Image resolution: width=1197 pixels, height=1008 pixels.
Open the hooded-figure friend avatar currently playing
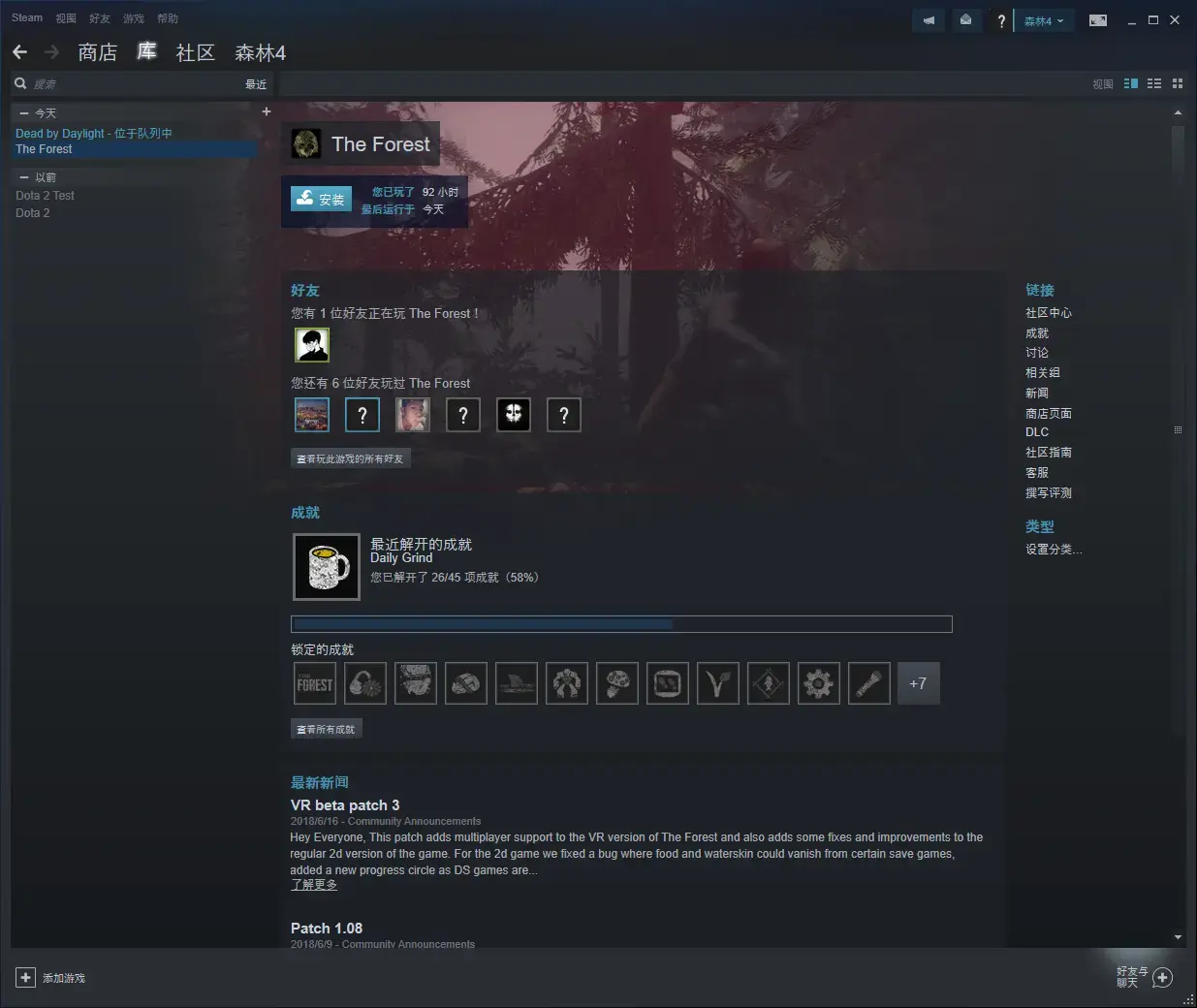tap(312, 344)
